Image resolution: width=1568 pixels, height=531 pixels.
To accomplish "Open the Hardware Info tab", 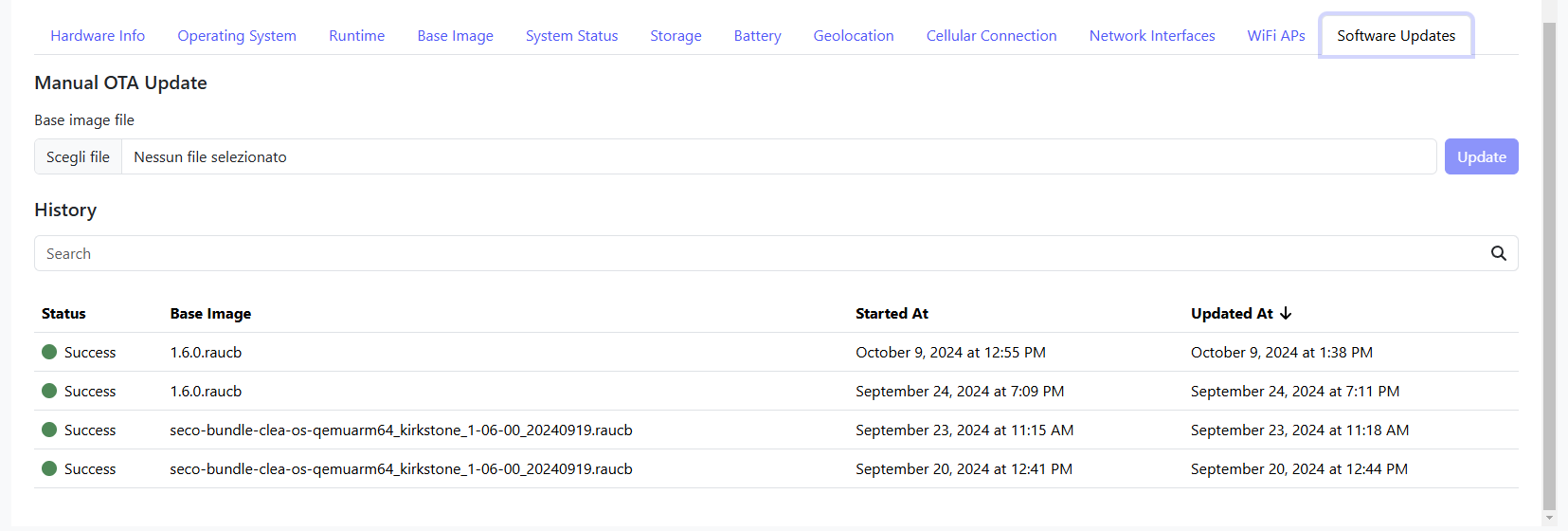I will [98, 36].
